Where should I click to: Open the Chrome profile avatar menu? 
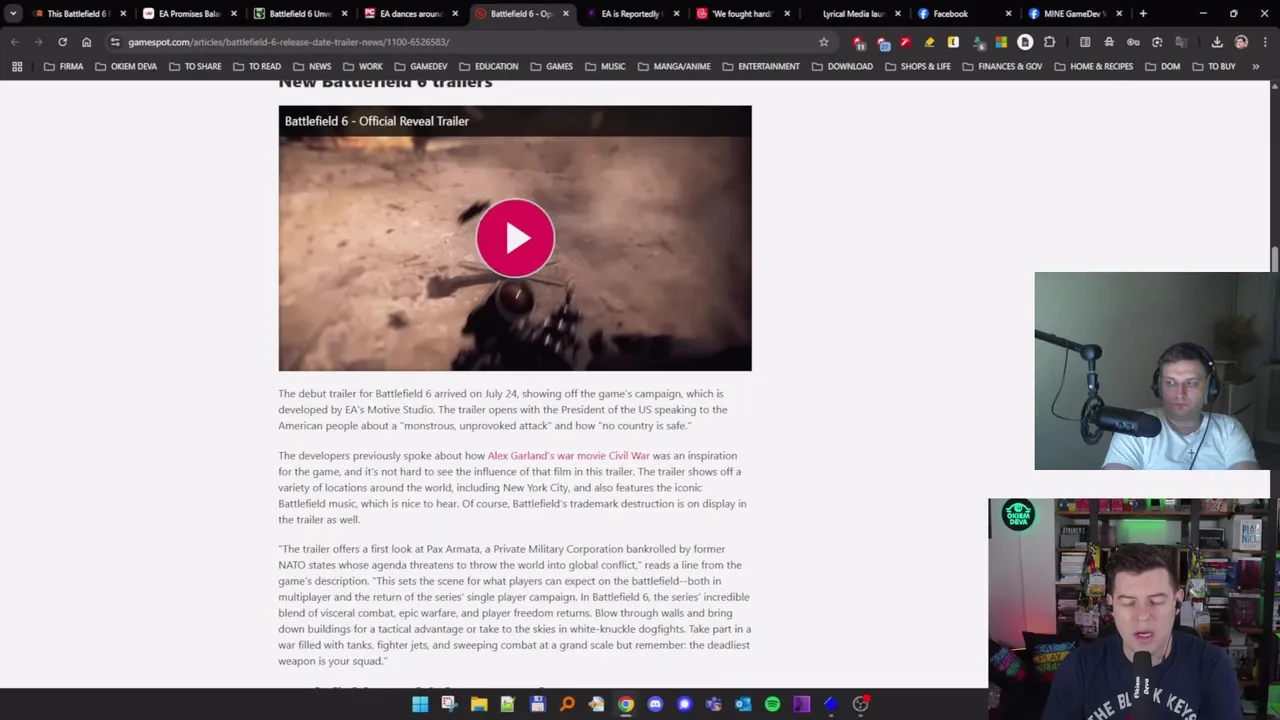pos(1241,42)
